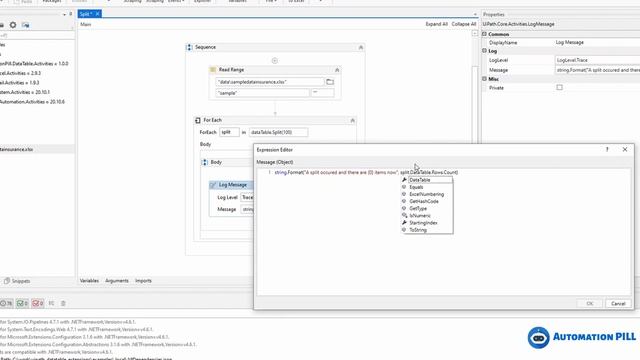Open help question mark in Expression Editor
Image resolution: width=640 pixels, height=360 pixels.
click(607, 149)
